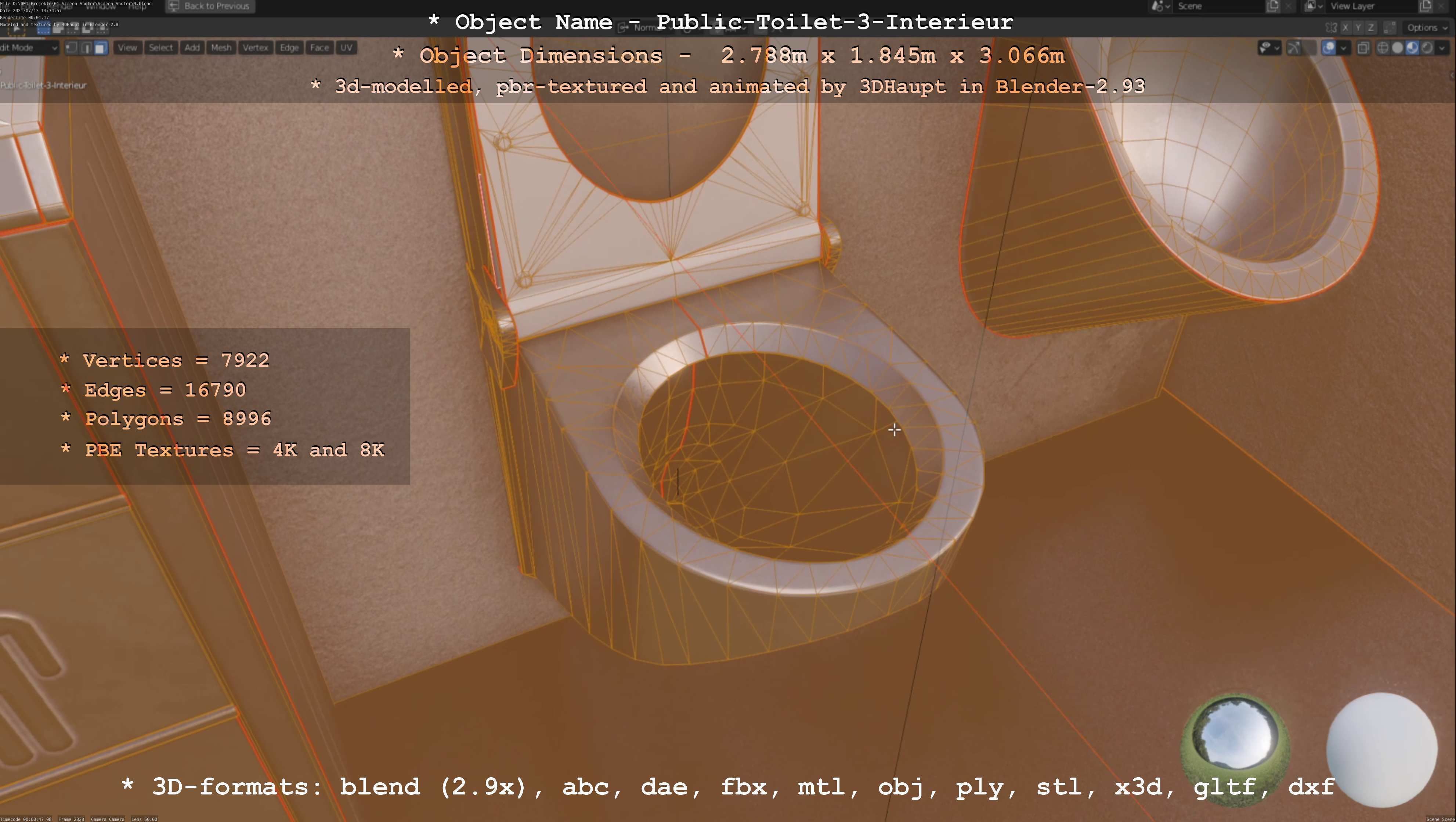
Task: Click 'RenderTime 00:01.17' text
Action: [24, 18]
